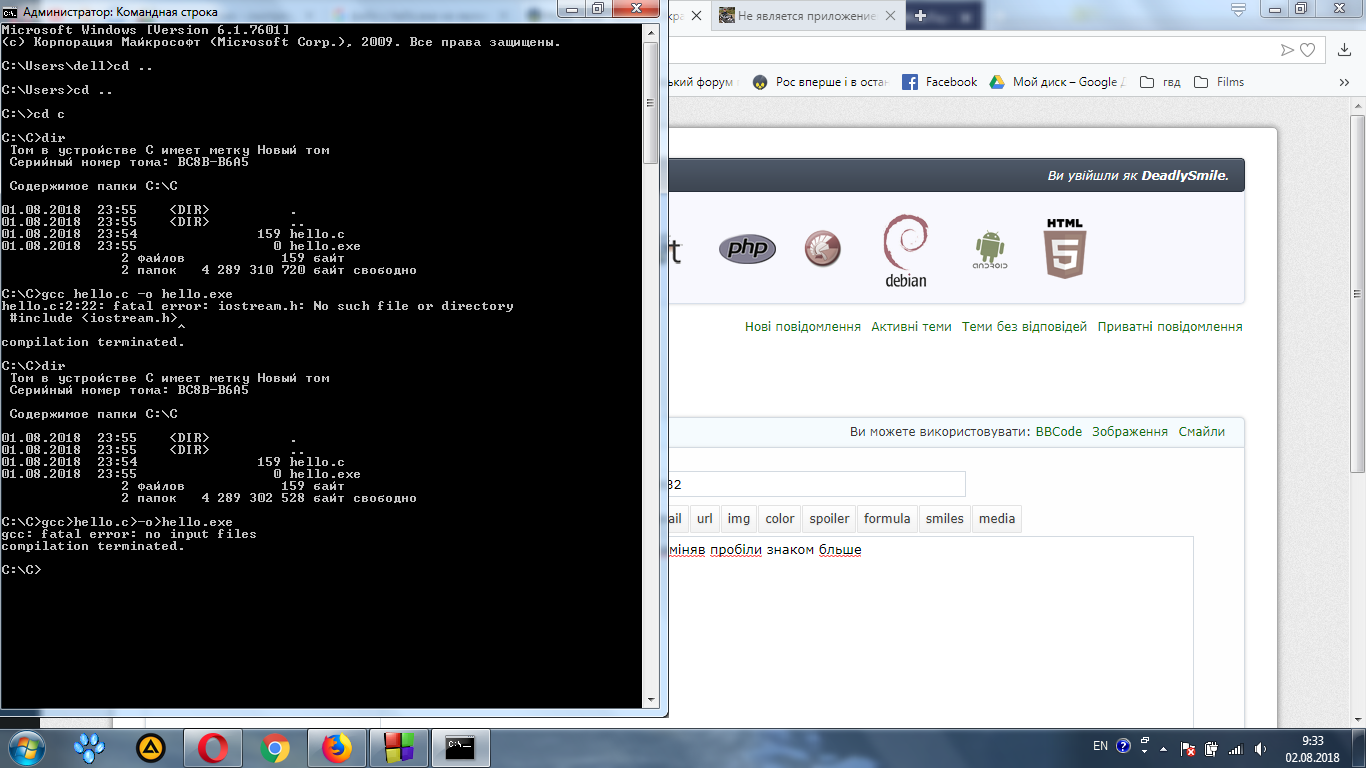
Task: Click the Delphi helmet logo
Action: click(824, 249)
